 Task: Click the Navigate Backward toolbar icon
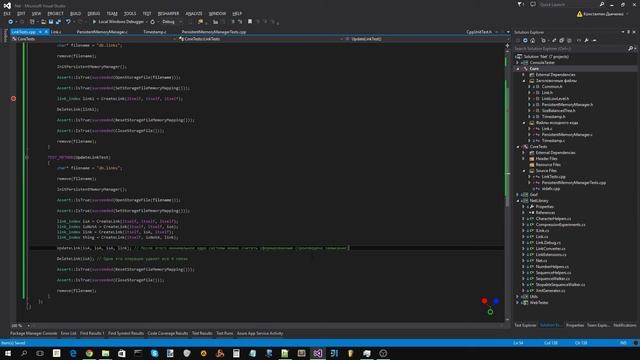11,22
